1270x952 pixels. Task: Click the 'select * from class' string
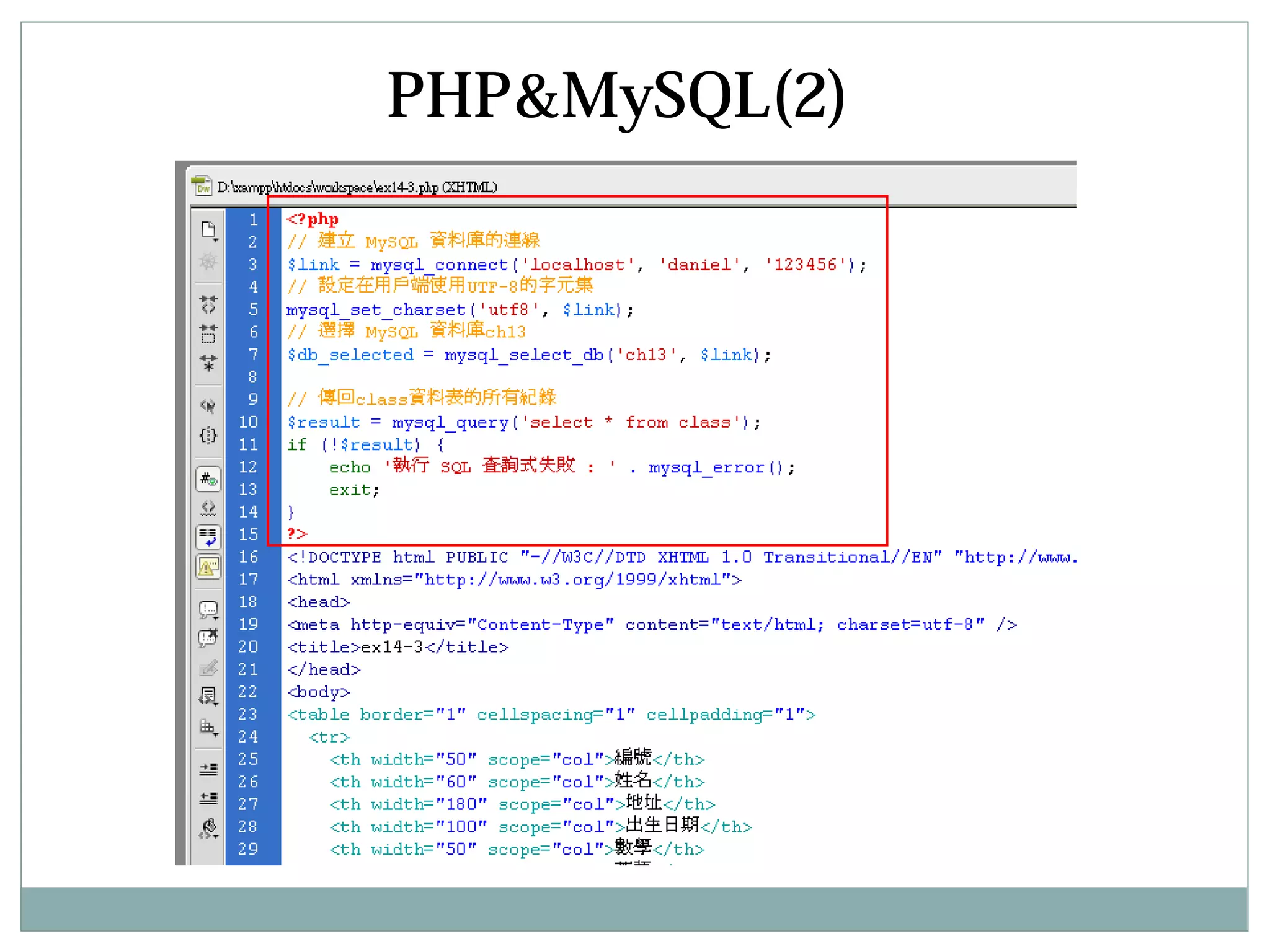click(x=630, y=423)
